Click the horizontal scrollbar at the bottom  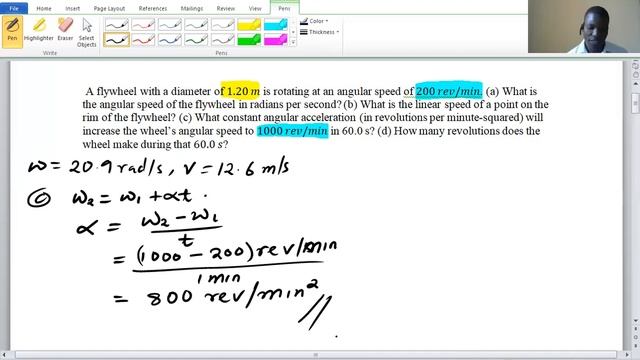point(316,355)
